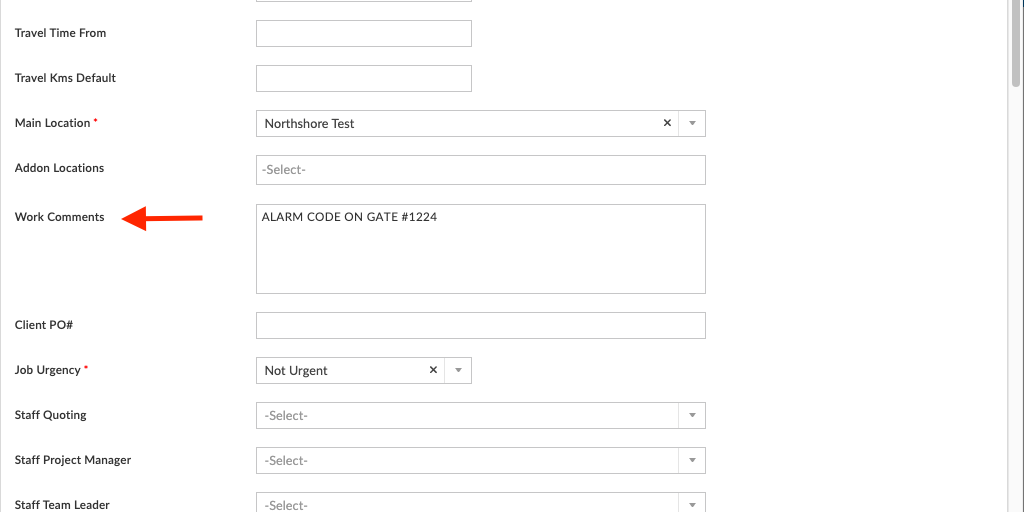Open the Staff Project Manager dropdown arrow

click(692, 460)
